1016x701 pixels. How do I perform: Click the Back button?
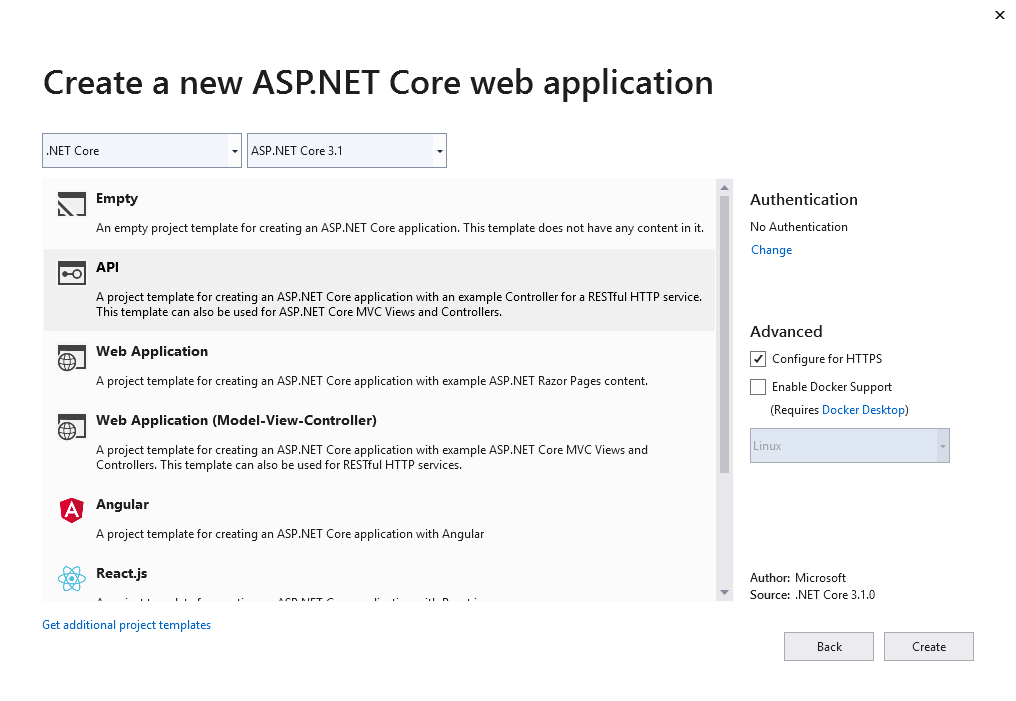pos(828,646)
